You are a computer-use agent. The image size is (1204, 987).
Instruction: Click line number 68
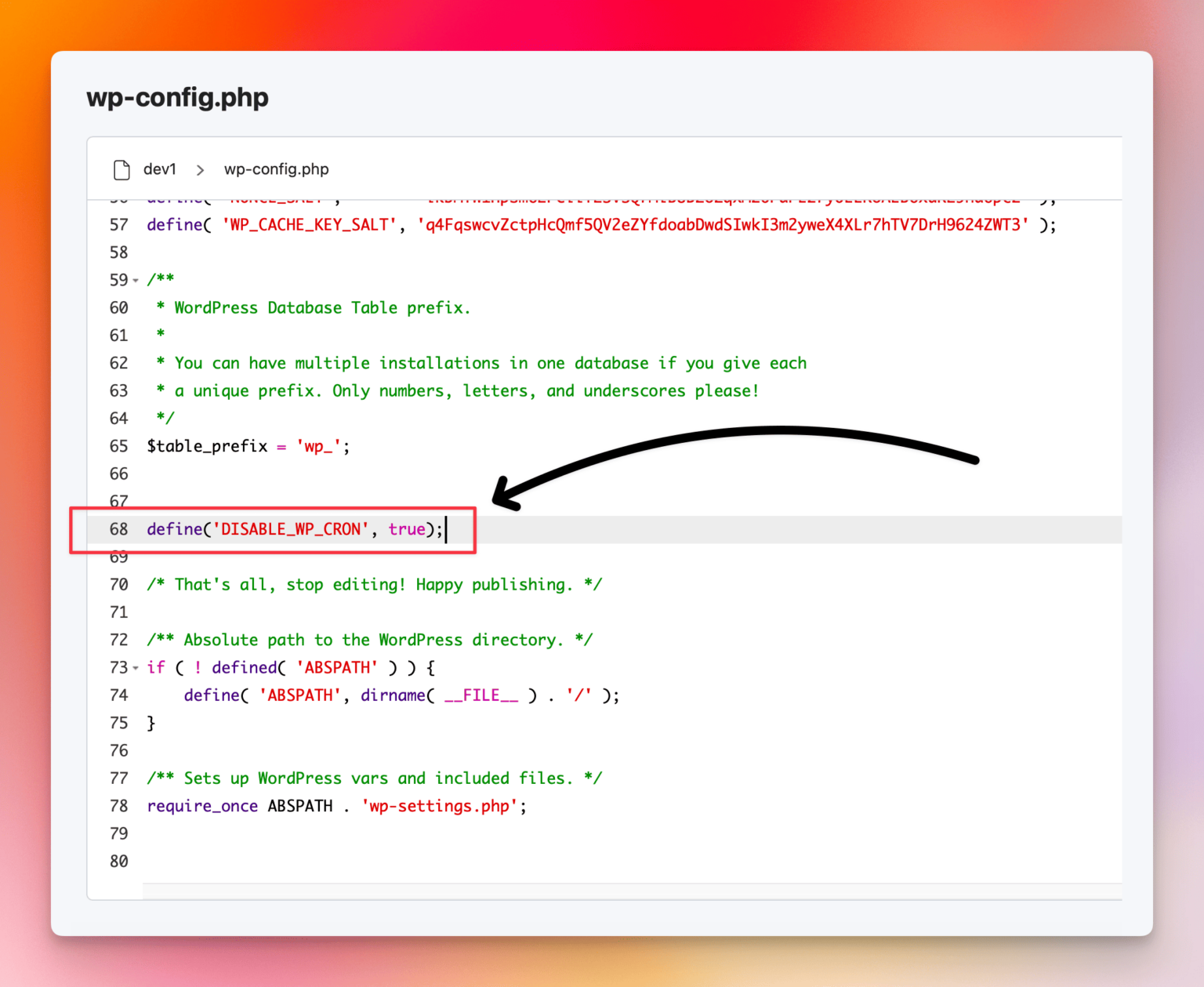pos(118,529)
